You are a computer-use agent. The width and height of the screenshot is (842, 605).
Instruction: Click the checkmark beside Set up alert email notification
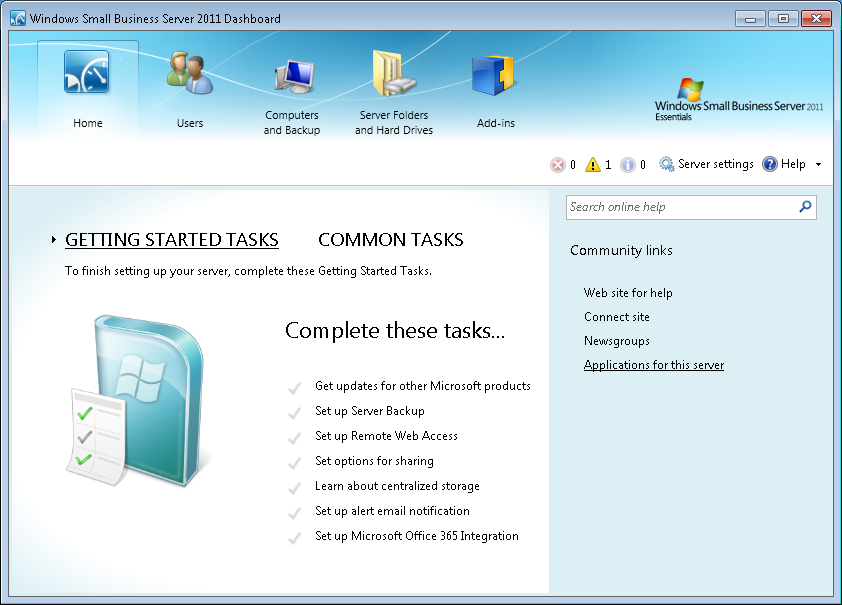pyautogui.click(x=294, y=513)
